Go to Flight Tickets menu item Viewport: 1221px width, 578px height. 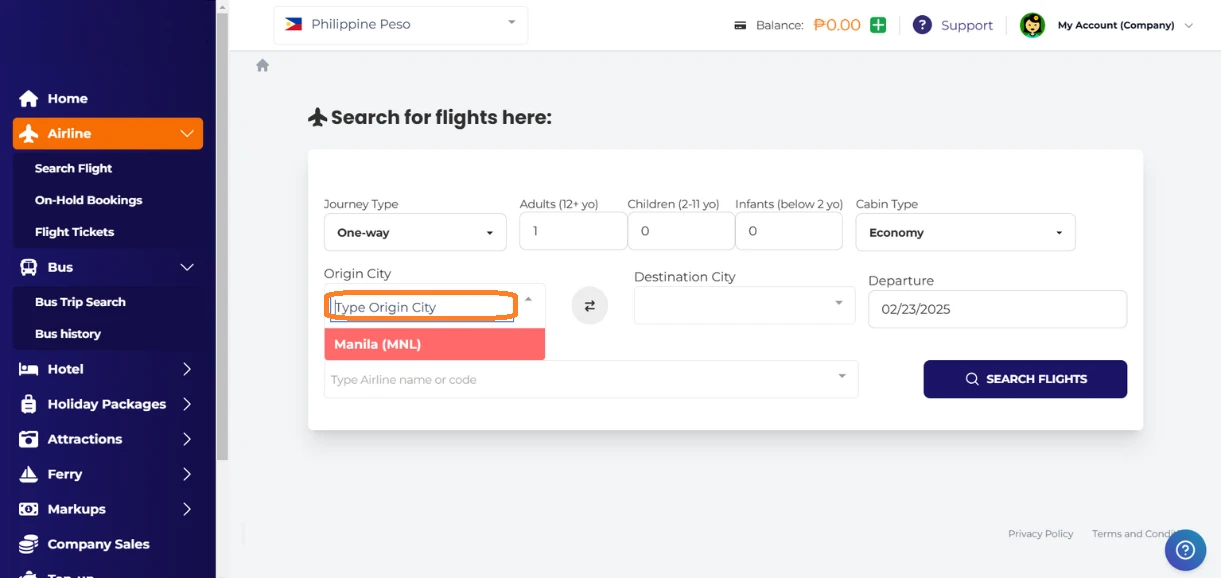(x=74, y=232)
